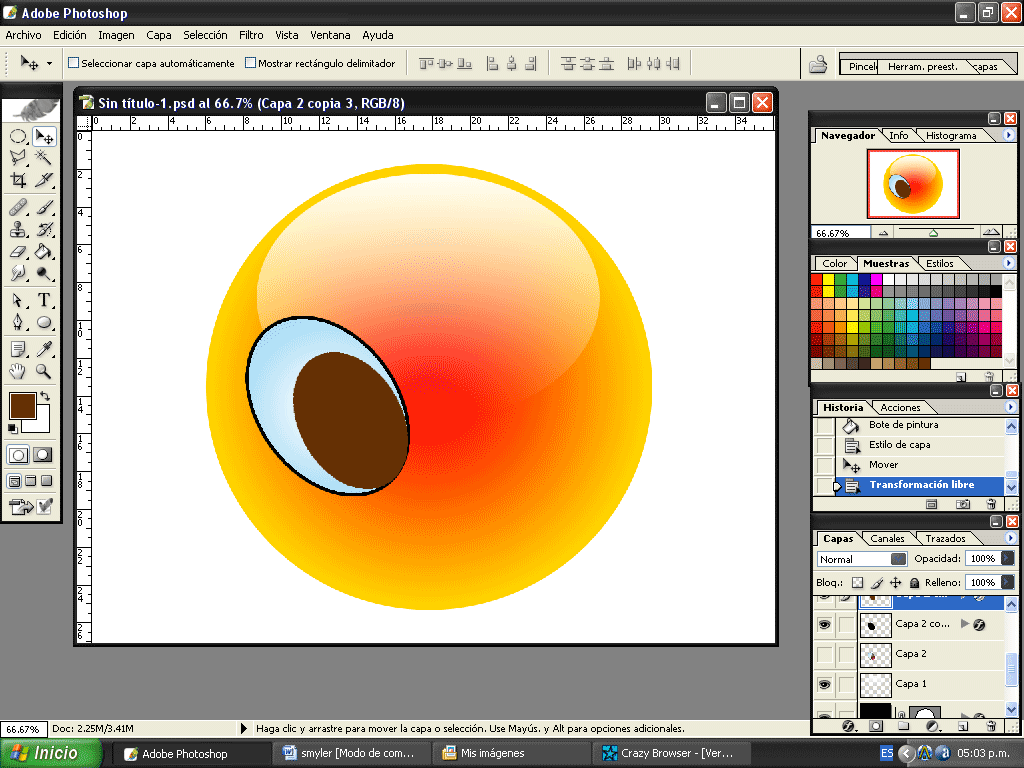Select the Clone Stamp tool
The height and width of the screenshot is (768, 1024).
(x=18, y=229)
